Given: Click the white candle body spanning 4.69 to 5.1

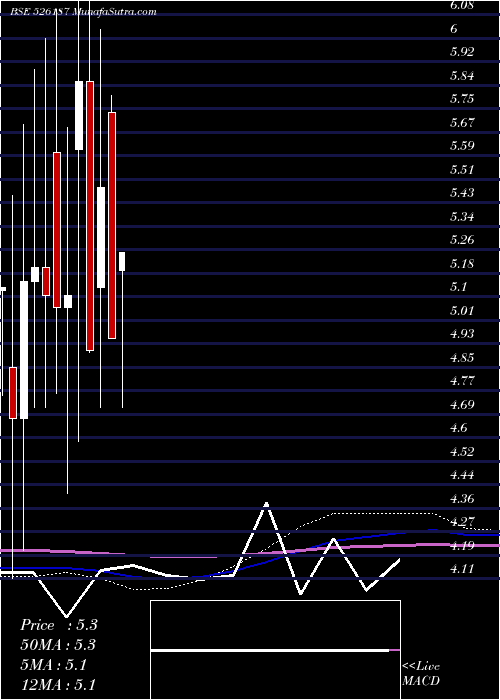Looking at the screenshot, I should tap(24, 350).
